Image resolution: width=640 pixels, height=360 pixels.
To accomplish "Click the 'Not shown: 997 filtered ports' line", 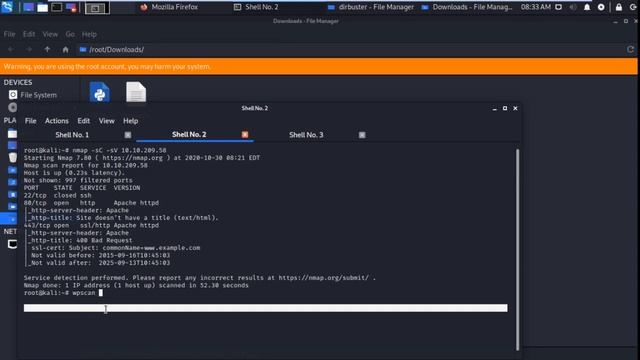I will (78, 180).
